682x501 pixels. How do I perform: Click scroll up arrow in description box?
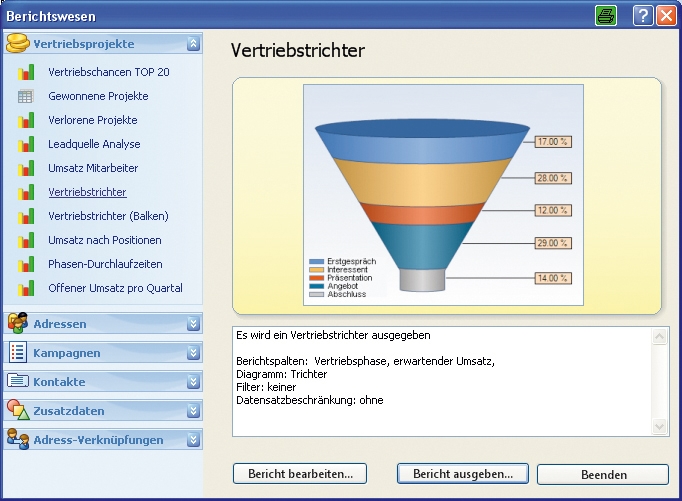pos(659,337)
